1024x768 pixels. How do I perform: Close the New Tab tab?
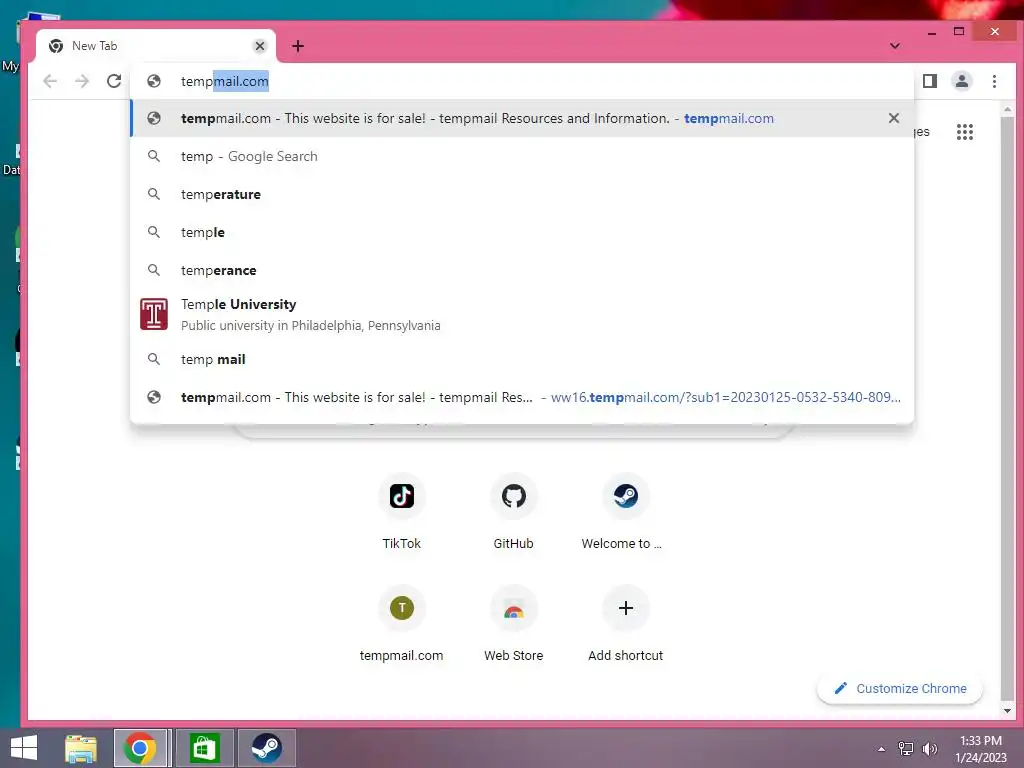point(260,46)
